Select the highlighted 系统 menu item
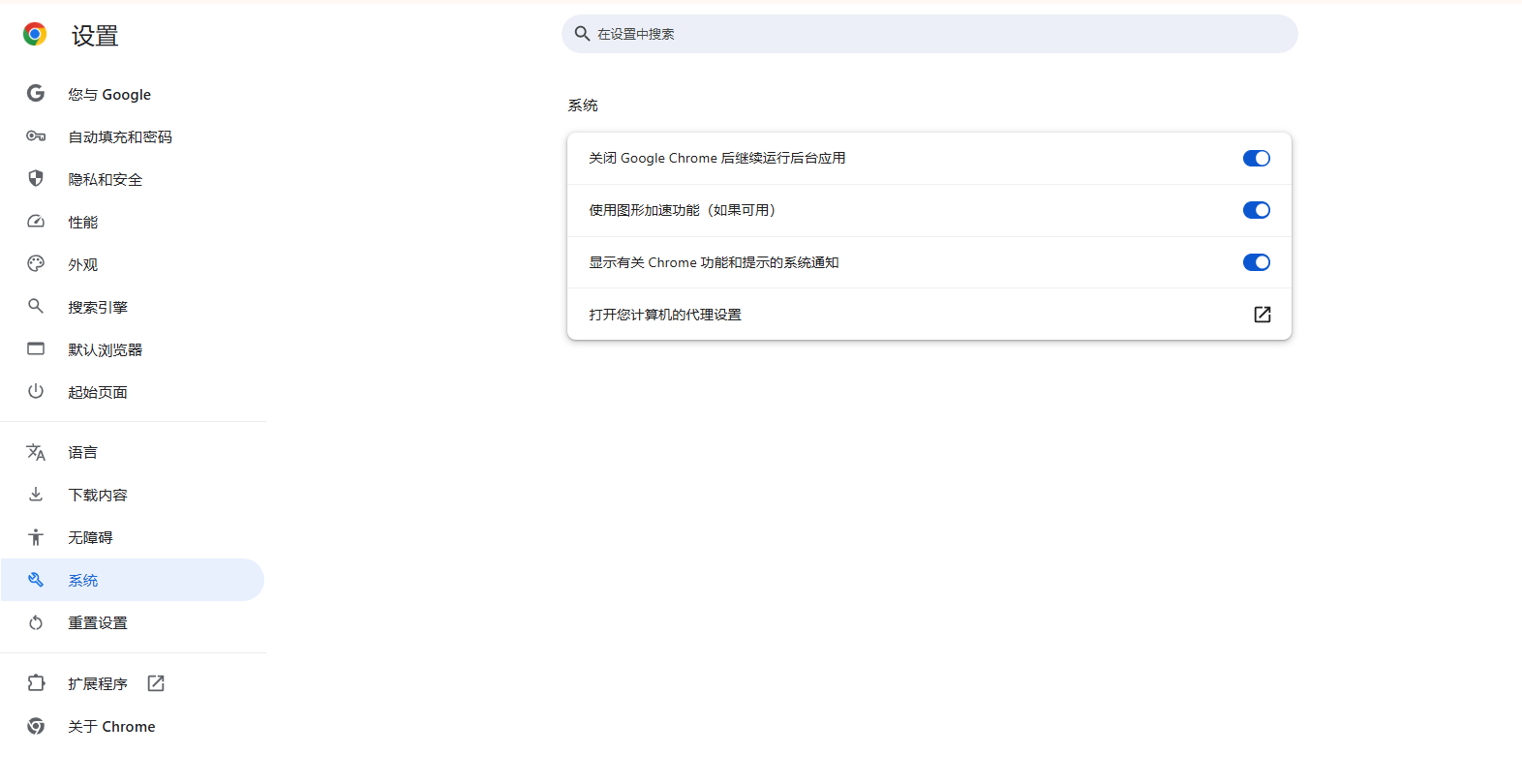 pos(133,580)
